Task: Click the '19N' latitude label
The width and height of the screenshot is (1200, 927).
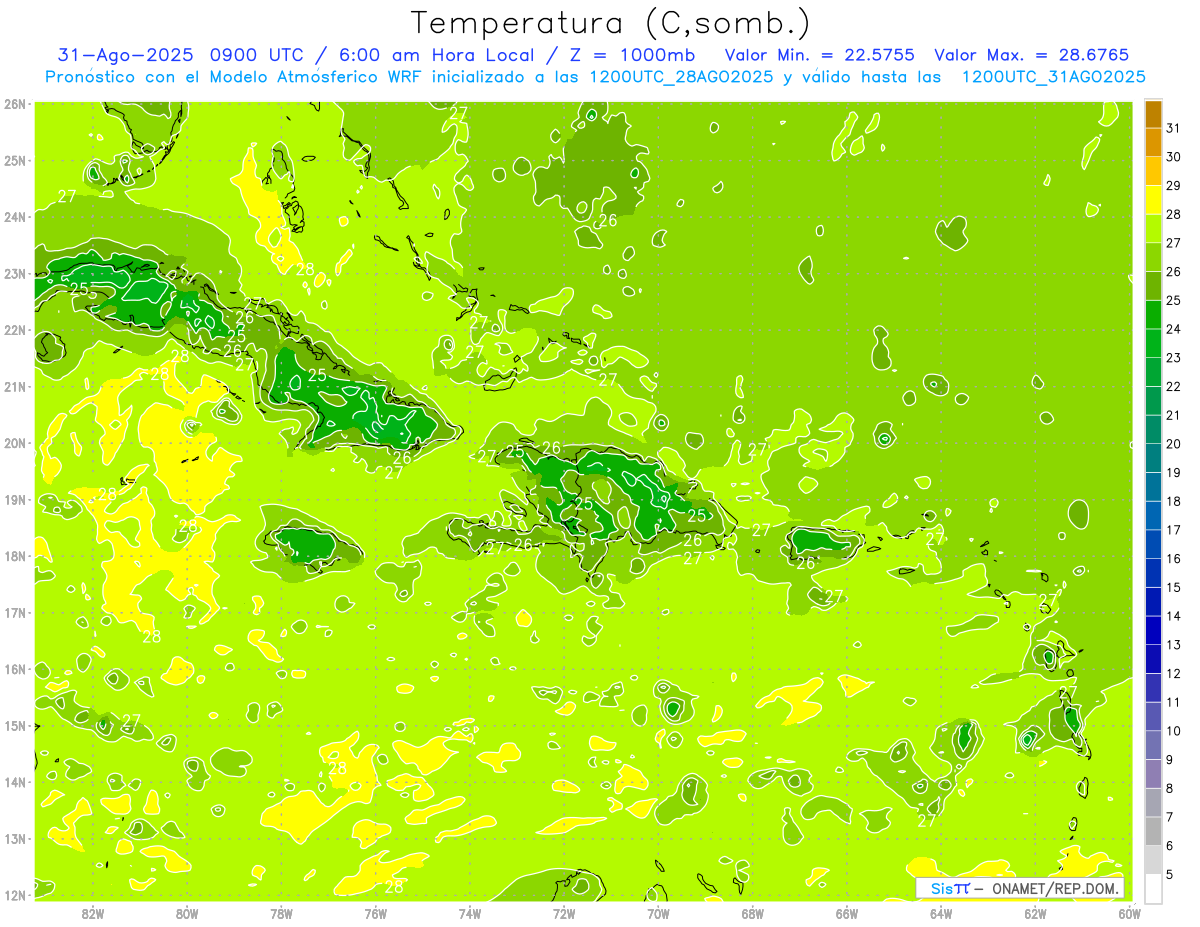Action: 15,499
